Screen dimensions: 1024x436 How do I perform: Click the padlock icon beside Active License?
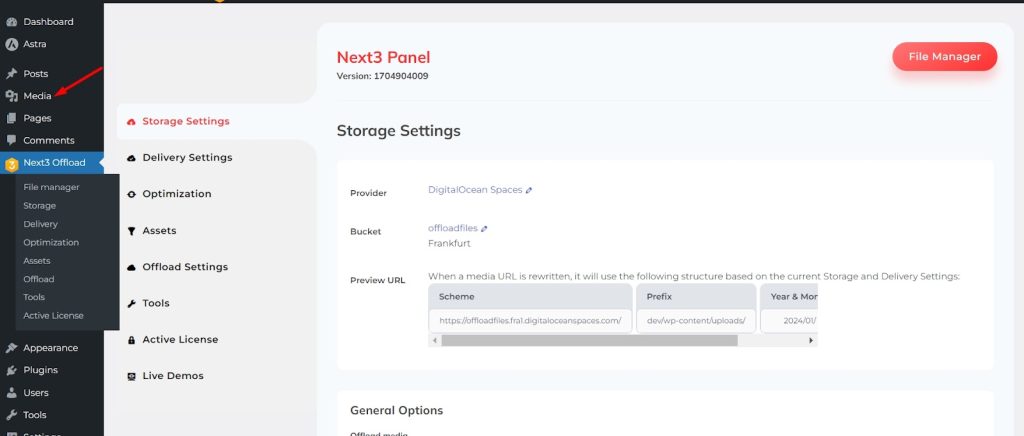(131, 339)
